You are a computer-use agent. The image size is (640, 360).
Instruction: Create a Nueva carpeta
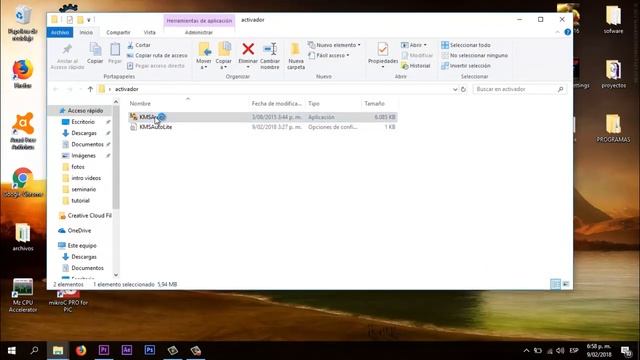point(296,56)
